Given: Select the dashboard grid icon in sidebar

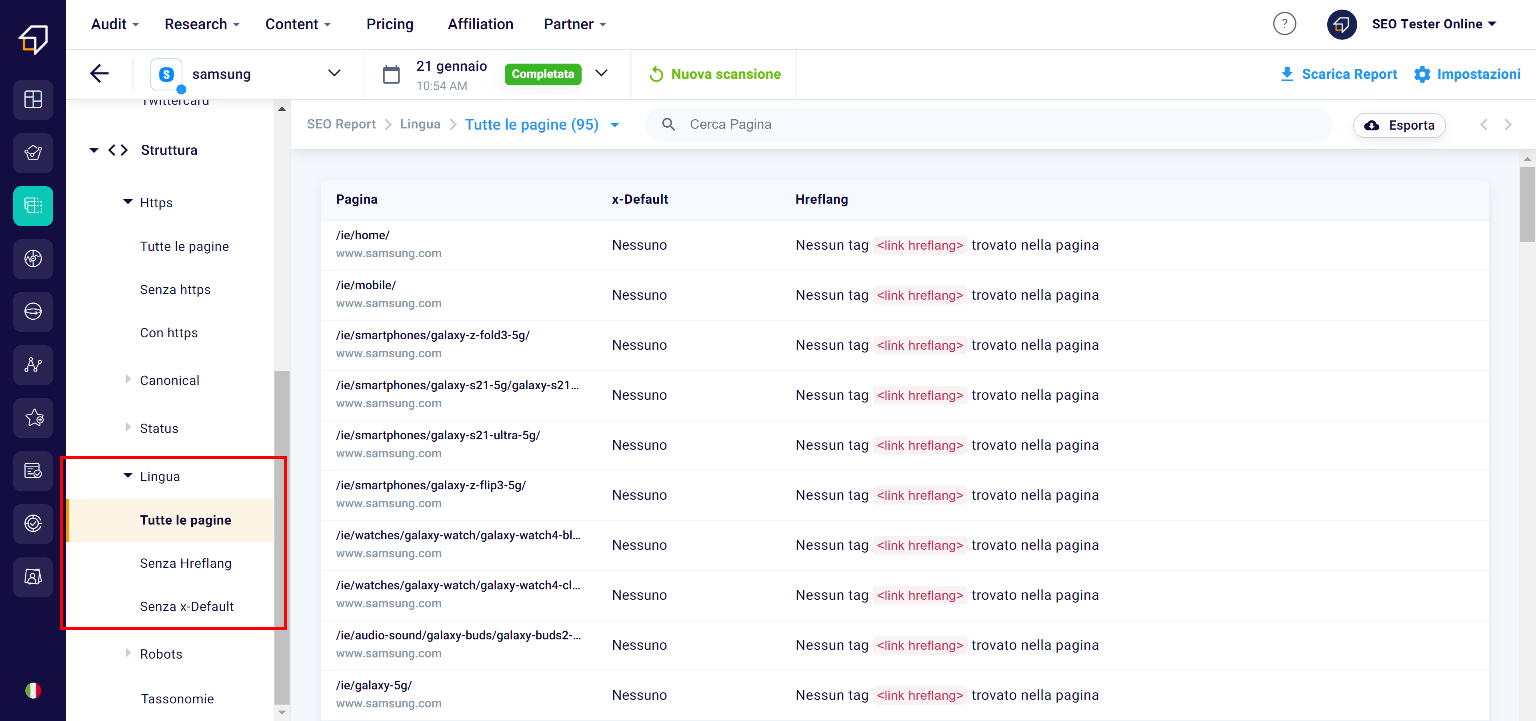Looking at the screenshot, I should (x=33, y=100).
